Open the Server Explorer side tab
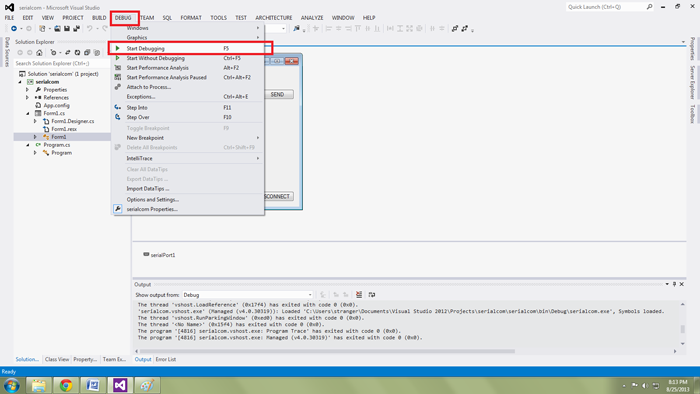This screenshot has width=700, height=394. 692,82
